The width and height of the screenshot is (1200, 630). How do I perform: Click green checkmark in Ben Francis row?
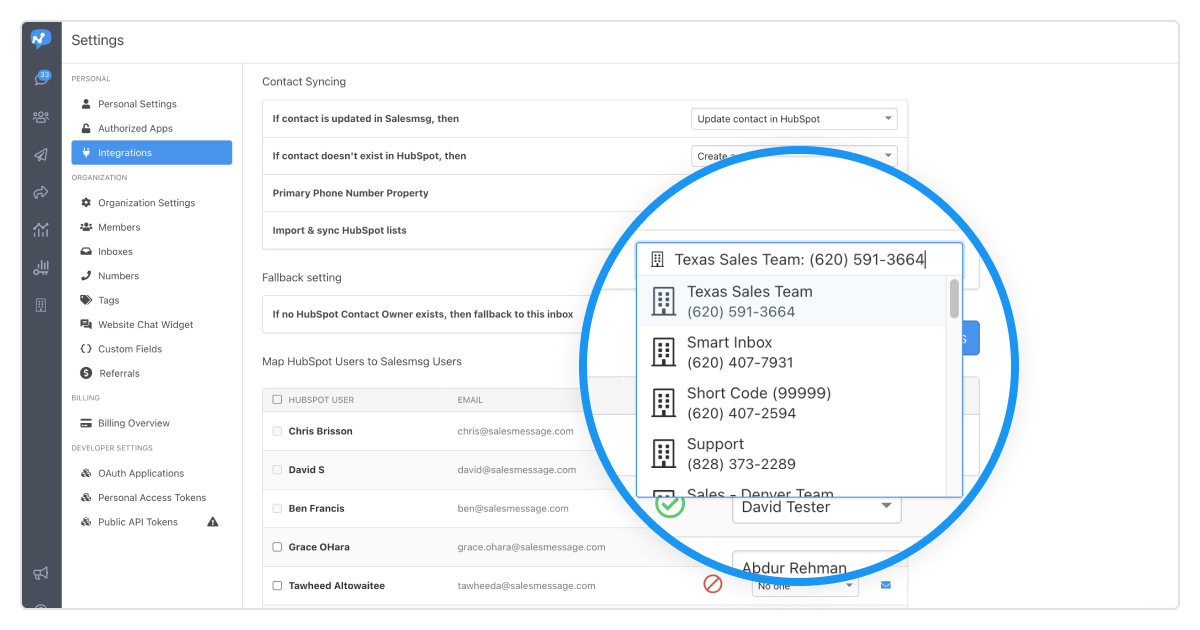click(x=670, y=504)
